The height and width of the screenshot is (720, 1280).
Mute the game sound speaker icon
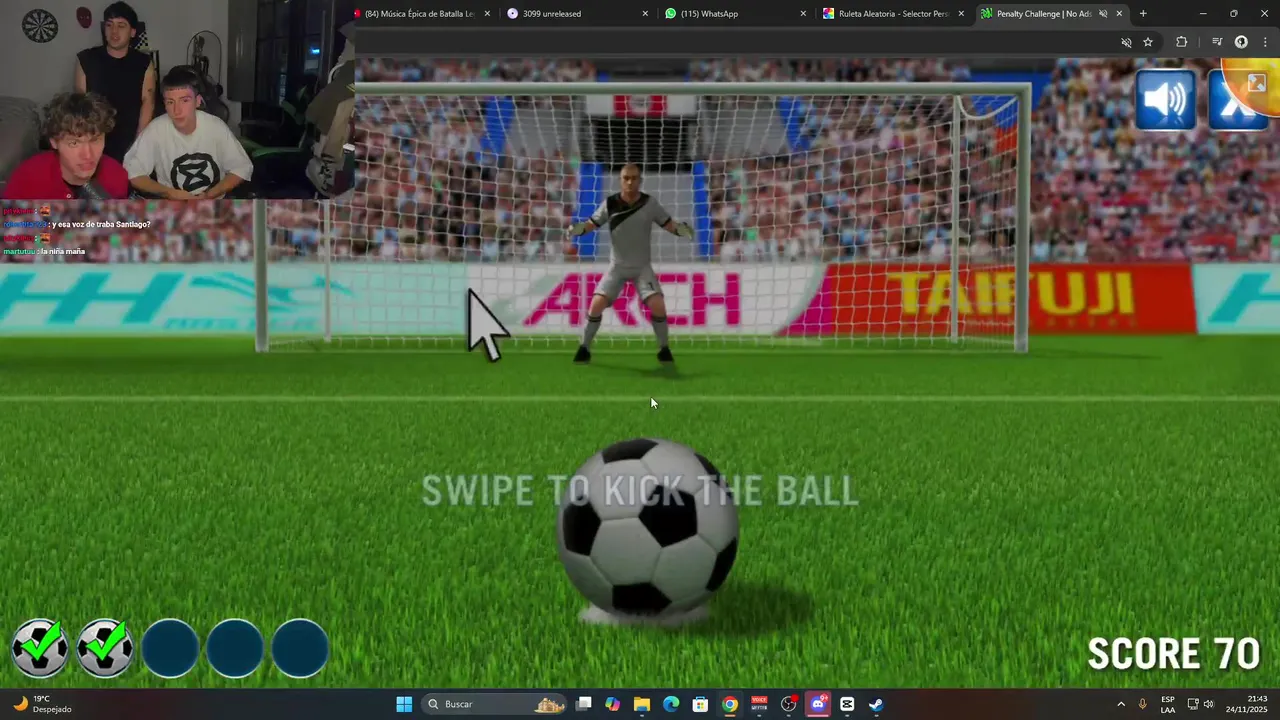tap(1166, 100)
